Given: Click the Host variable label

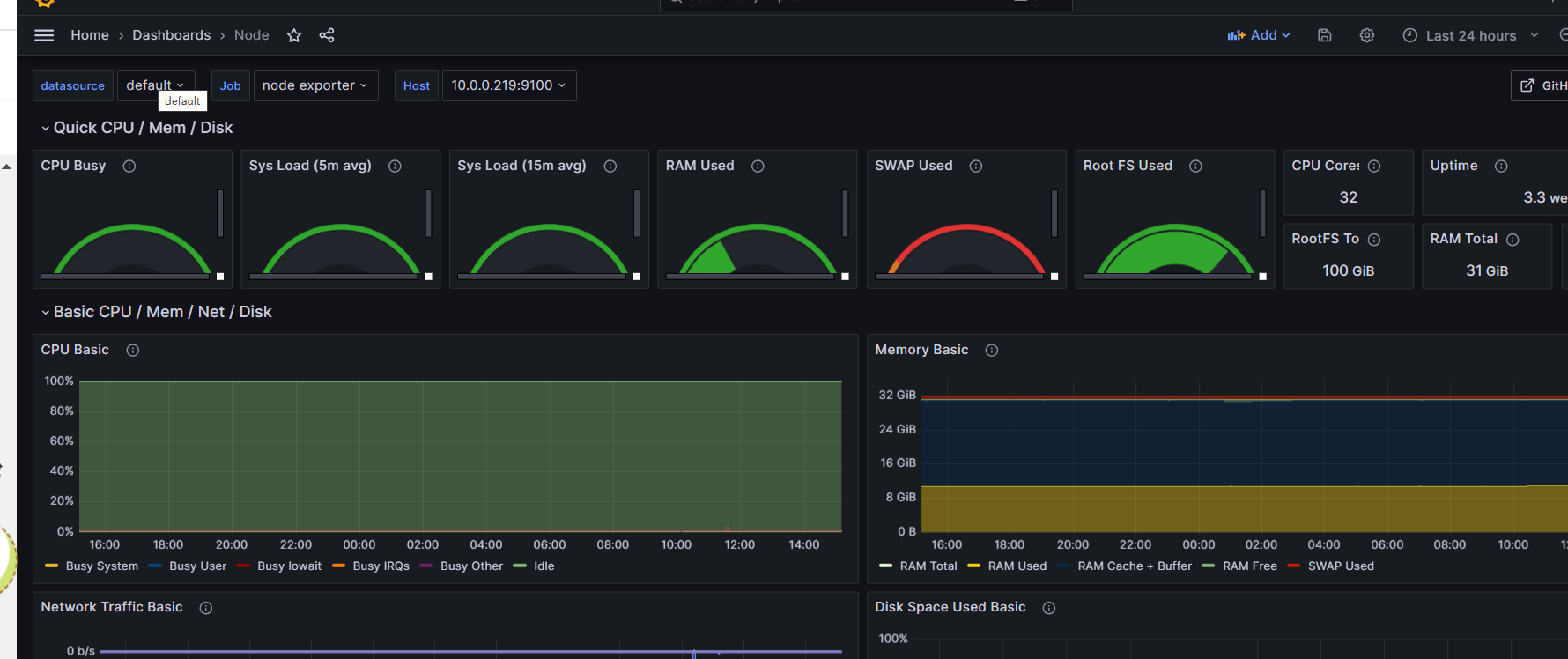Looking at the screenshot, I should pyautogui.click(x=417, y=85).
